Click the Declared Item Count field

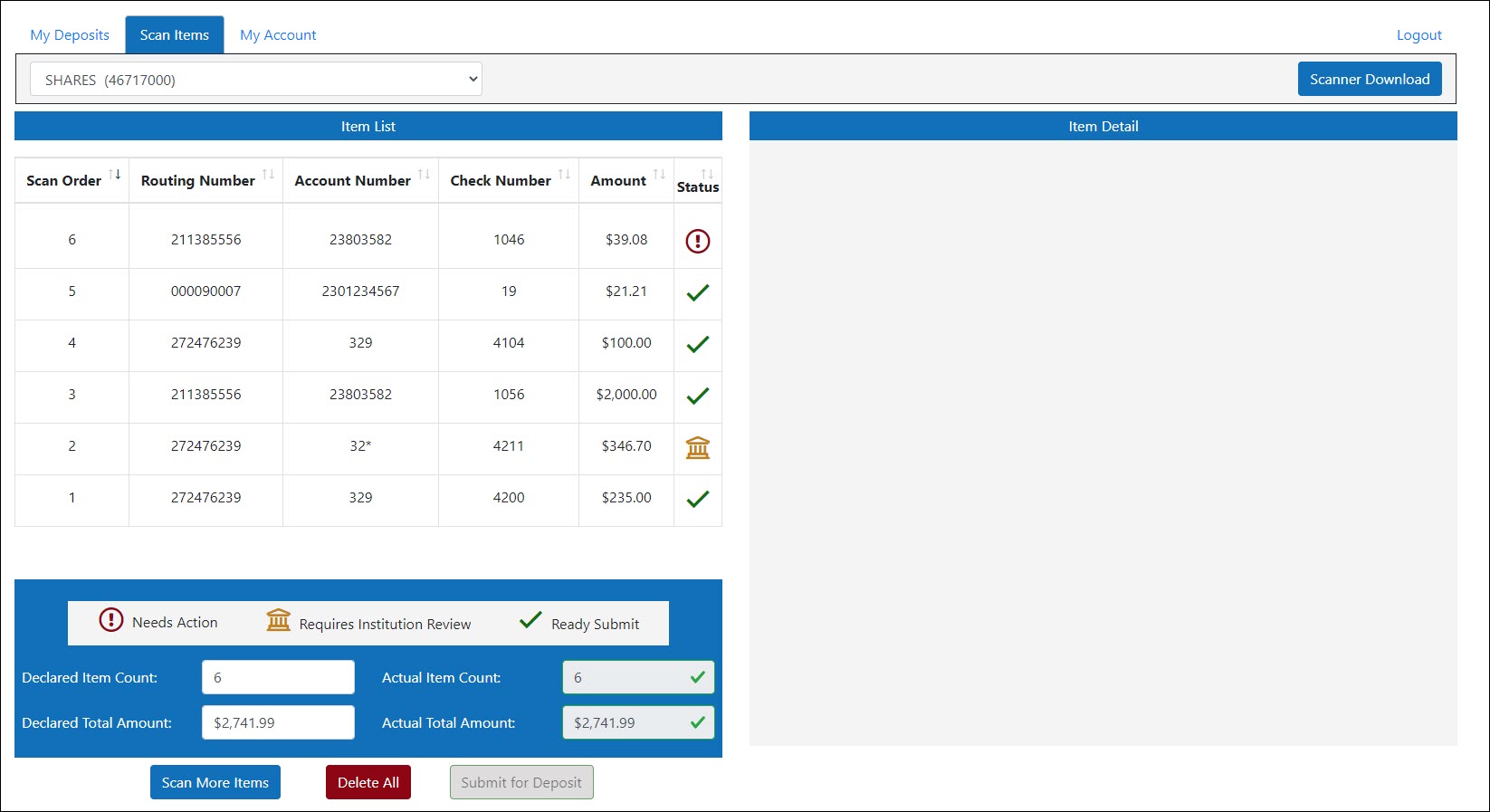278,677
